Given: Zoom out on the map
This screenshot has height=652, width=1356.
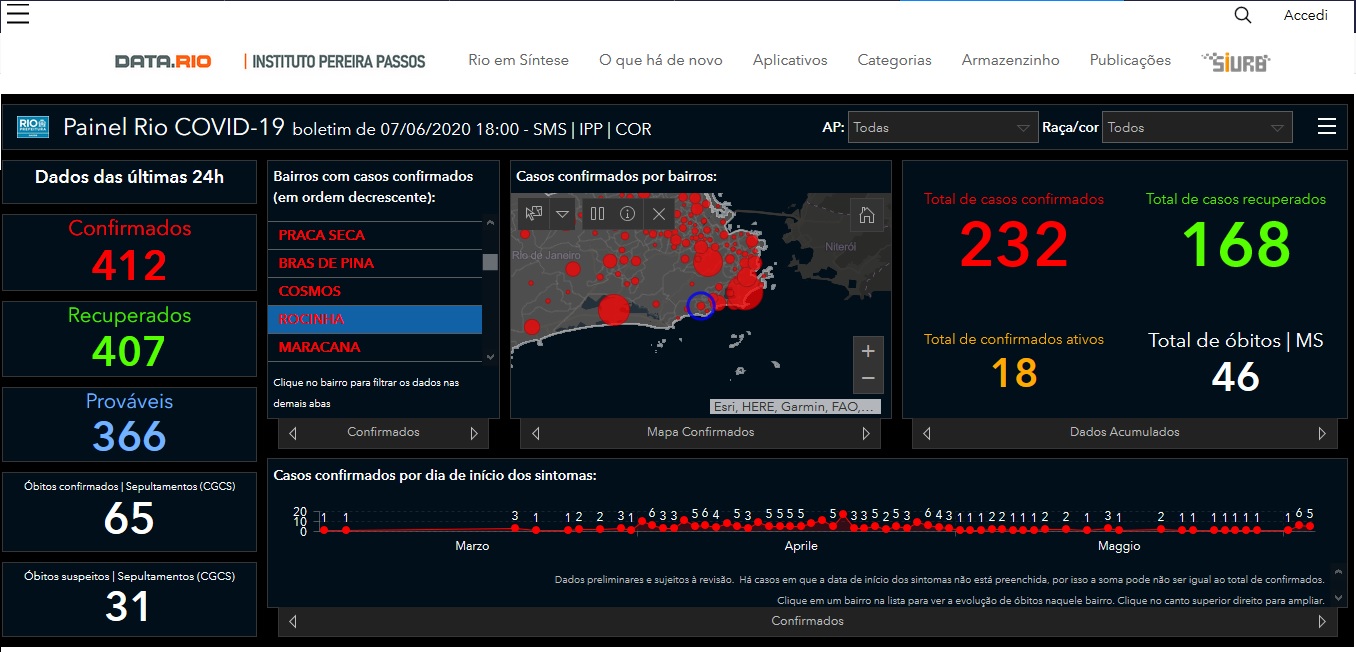Looking at the screenshot, I should click(868, 378).
